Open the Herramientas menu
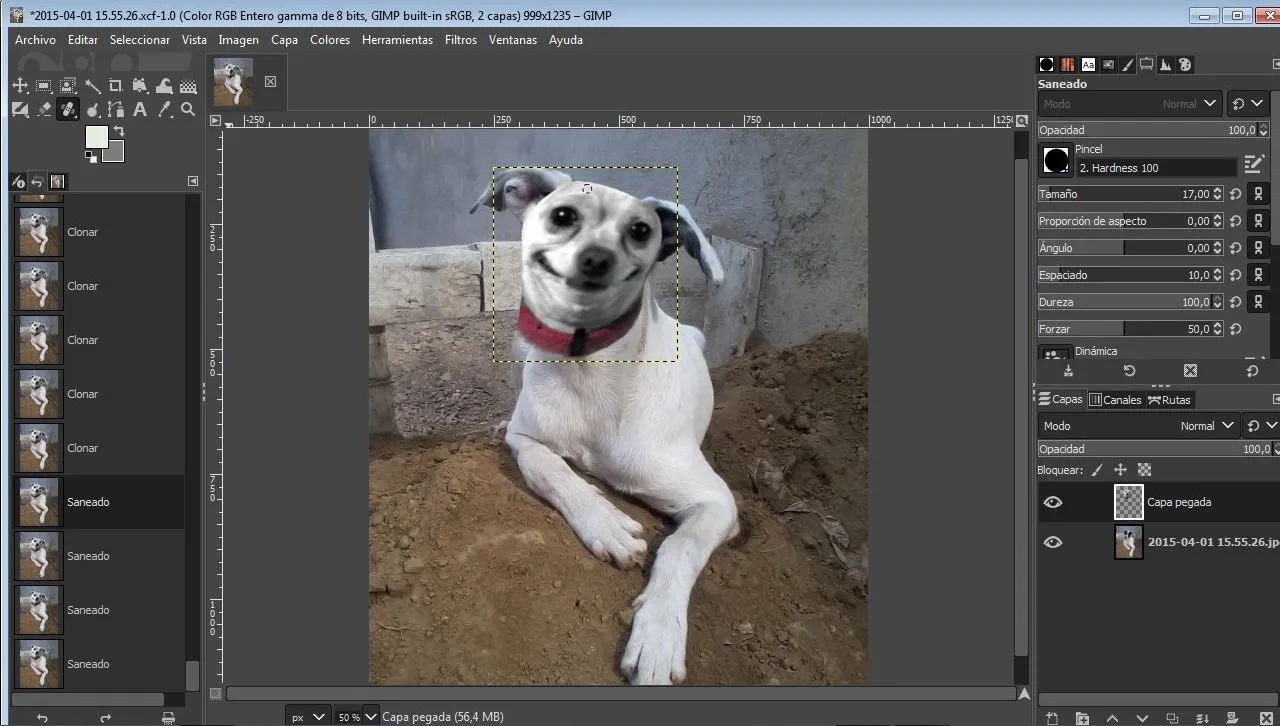 pyautogui.click(x=397, y=40)
